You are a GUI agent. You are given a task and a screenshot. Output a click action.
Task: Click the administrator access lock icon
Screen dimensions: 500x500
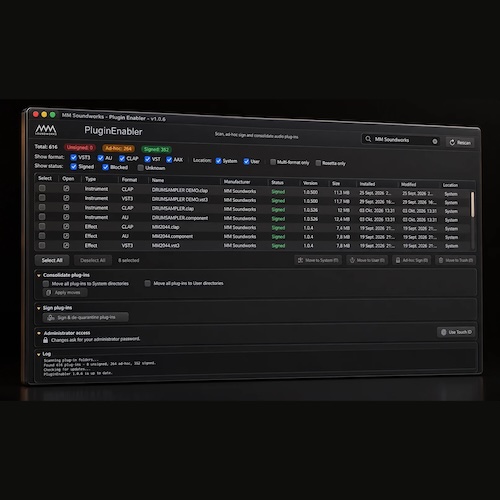pos(45,340)
